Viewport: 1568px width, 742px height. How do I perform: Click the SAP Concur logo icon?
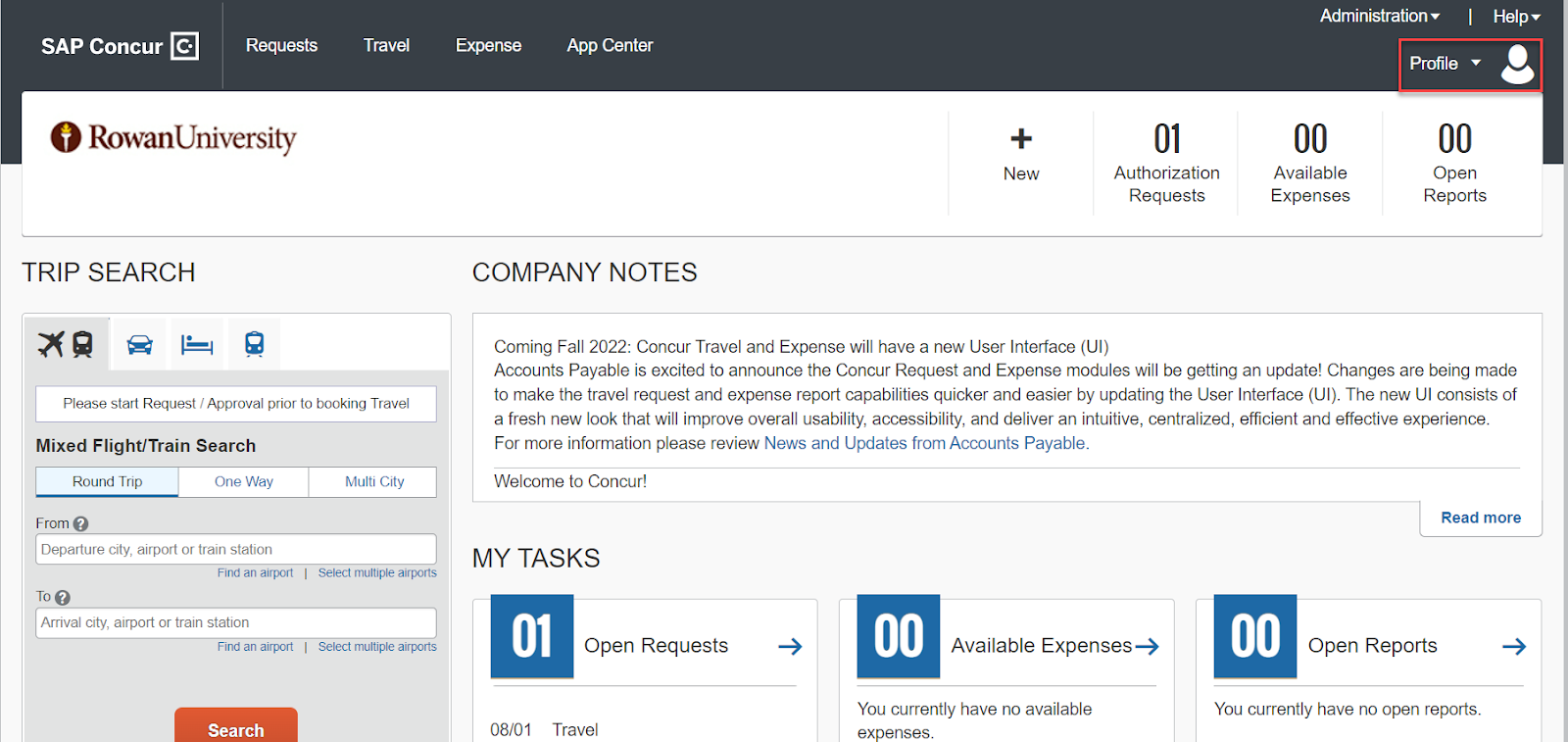(x=184, y=46)
